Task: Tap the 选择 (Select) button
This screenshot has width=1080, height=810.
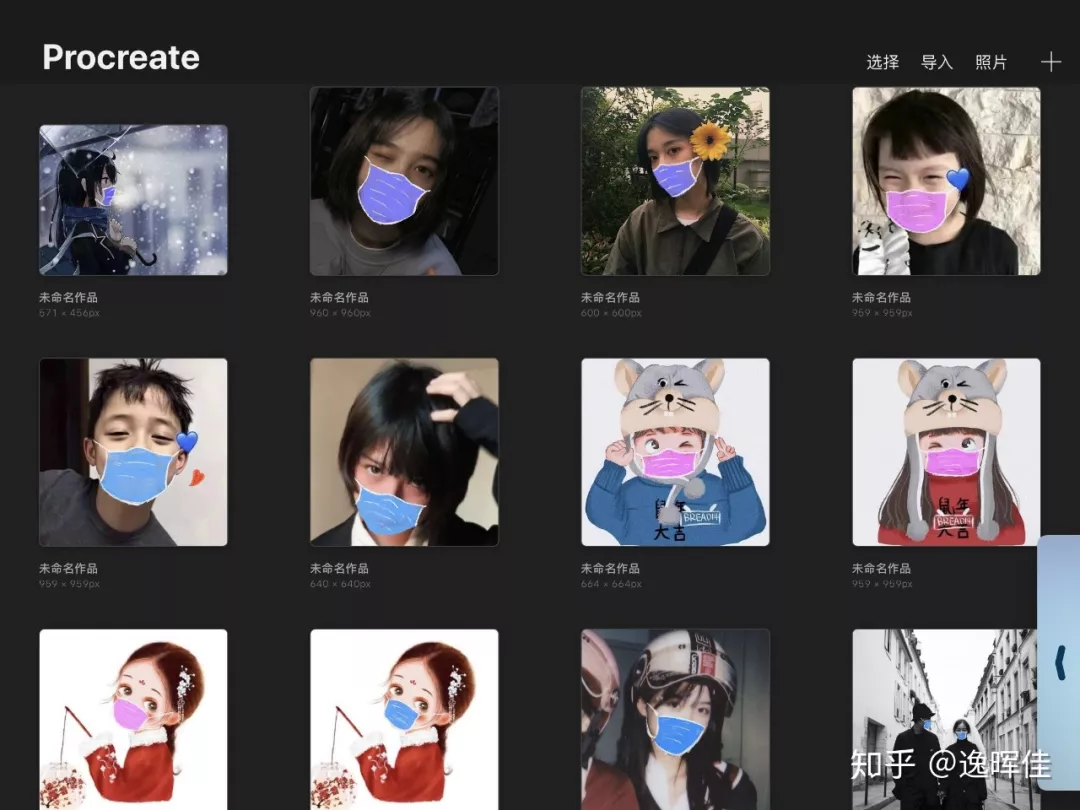Action: [882, 62]
